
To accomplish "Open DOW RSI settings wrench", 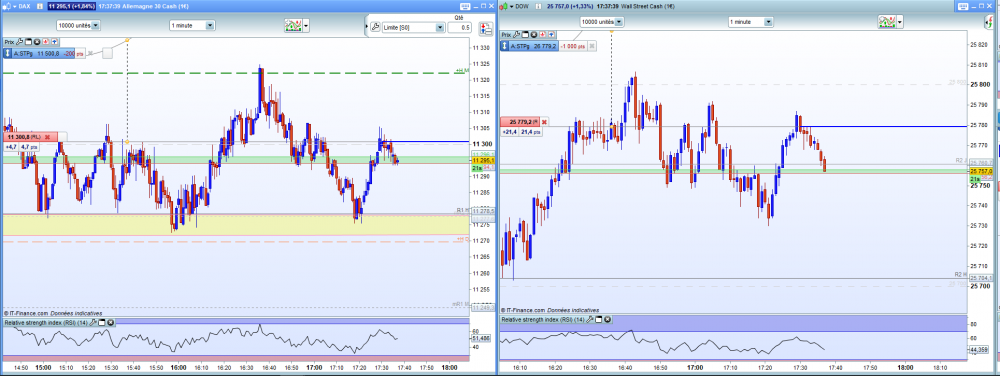I will coord(590,319).
